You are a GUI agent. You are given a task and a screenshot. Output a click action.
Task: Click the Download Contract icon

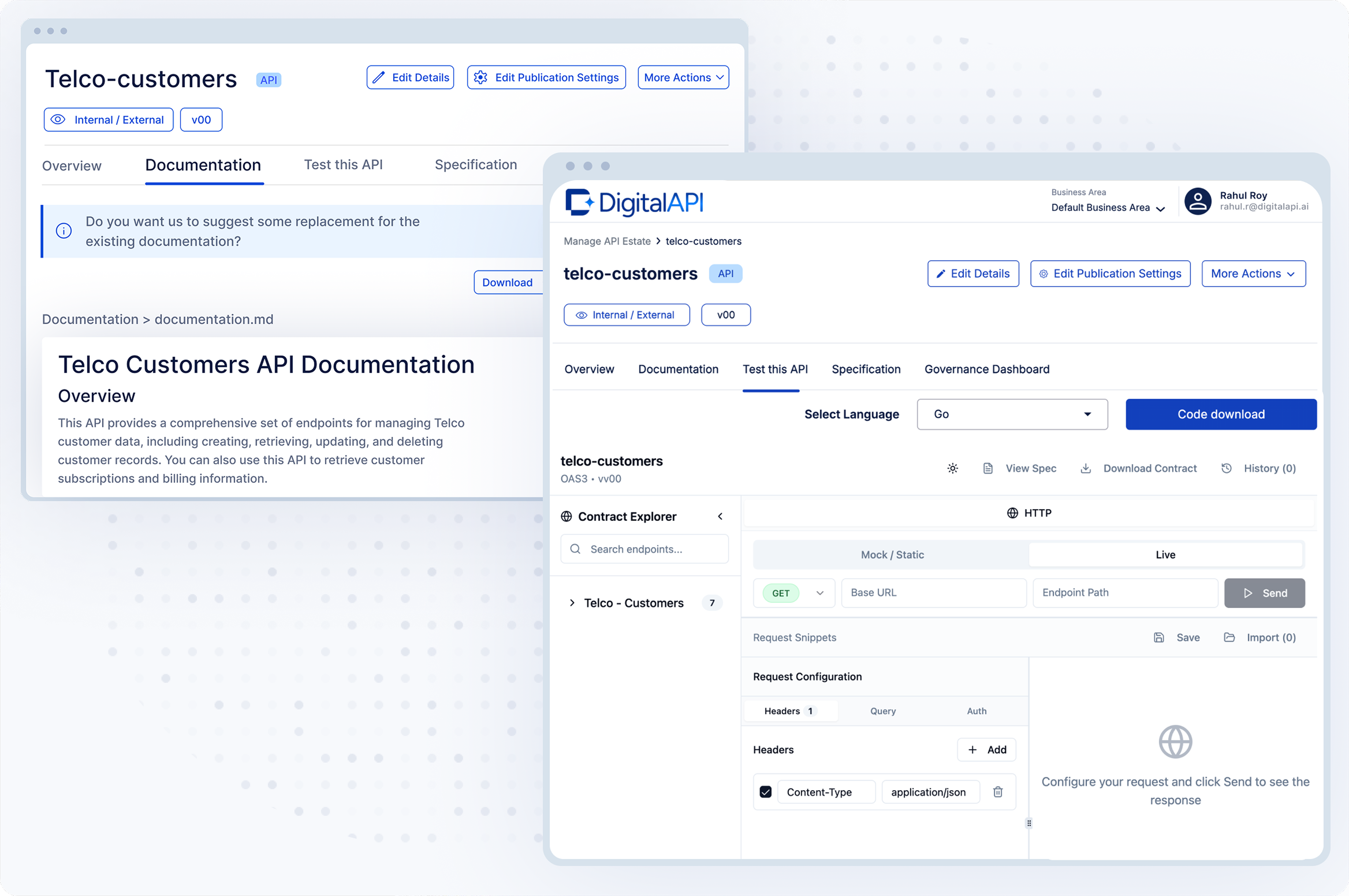point(1085,468)
